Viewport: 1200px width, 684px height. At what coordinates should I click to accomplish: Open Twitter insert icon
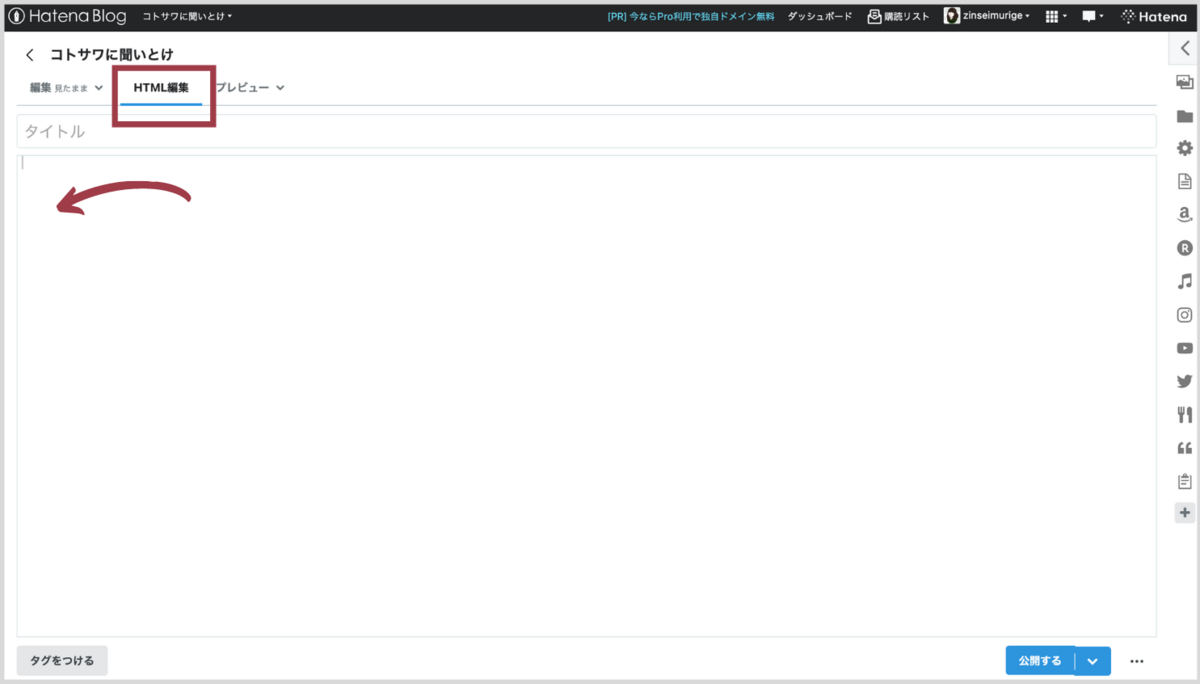(1184, 381)
